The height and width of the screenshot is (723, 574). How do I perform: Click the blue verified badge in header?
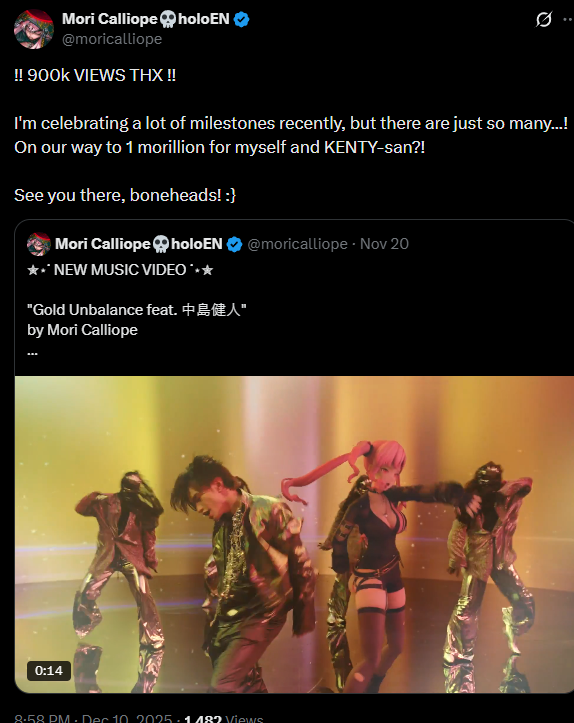point(242,19)
